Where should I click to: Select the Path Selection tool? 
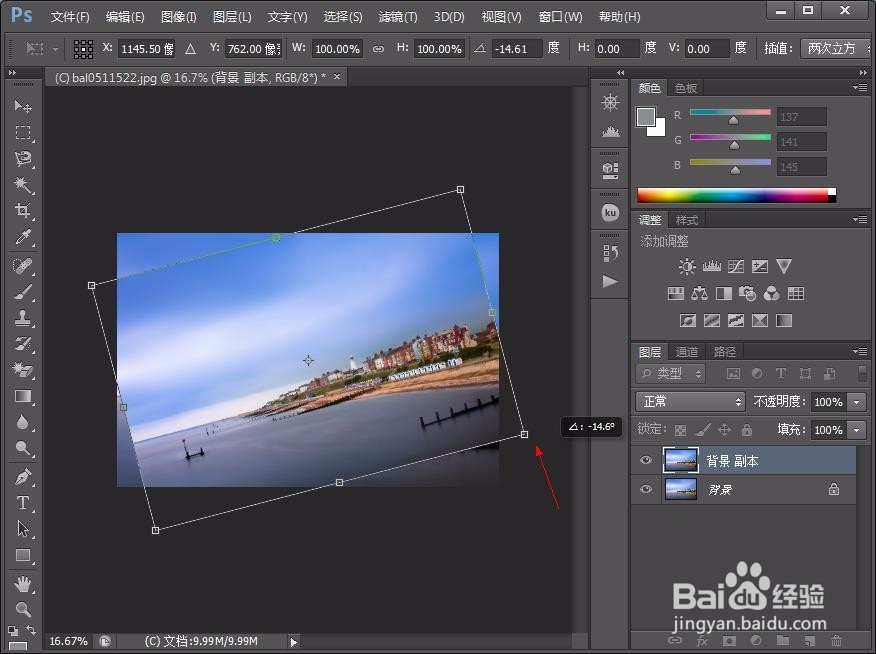pyautogui.click(x=23, y=528)
